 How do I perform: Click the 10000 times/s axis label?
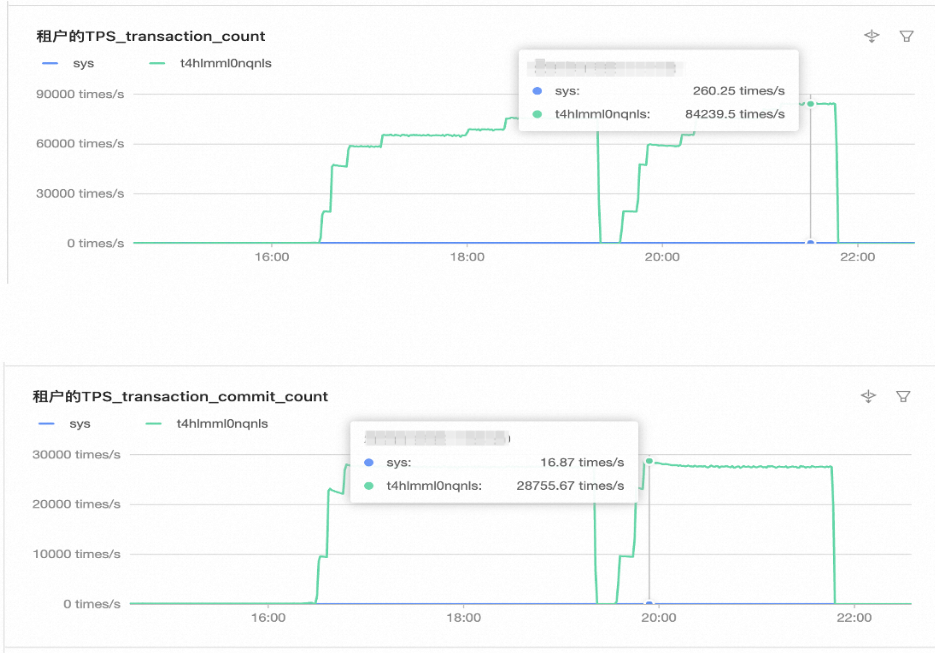76,554
